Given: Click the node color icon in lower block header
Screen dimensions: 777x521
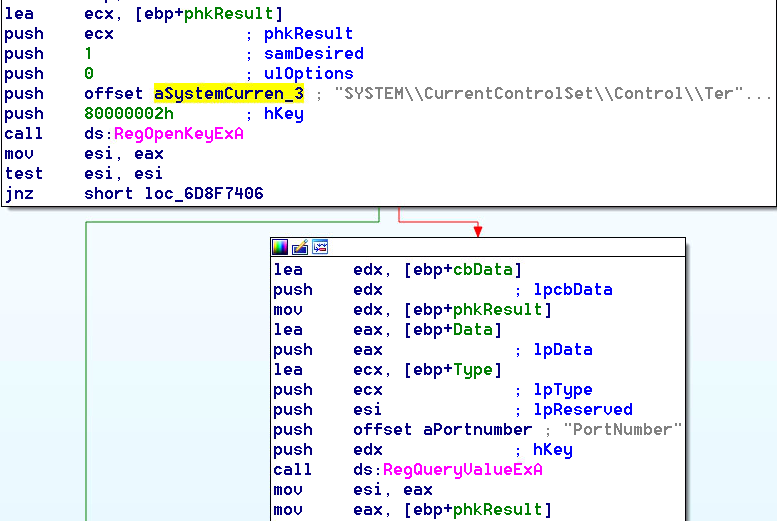Looking at the screenshot, I should (x=280, y=247).
